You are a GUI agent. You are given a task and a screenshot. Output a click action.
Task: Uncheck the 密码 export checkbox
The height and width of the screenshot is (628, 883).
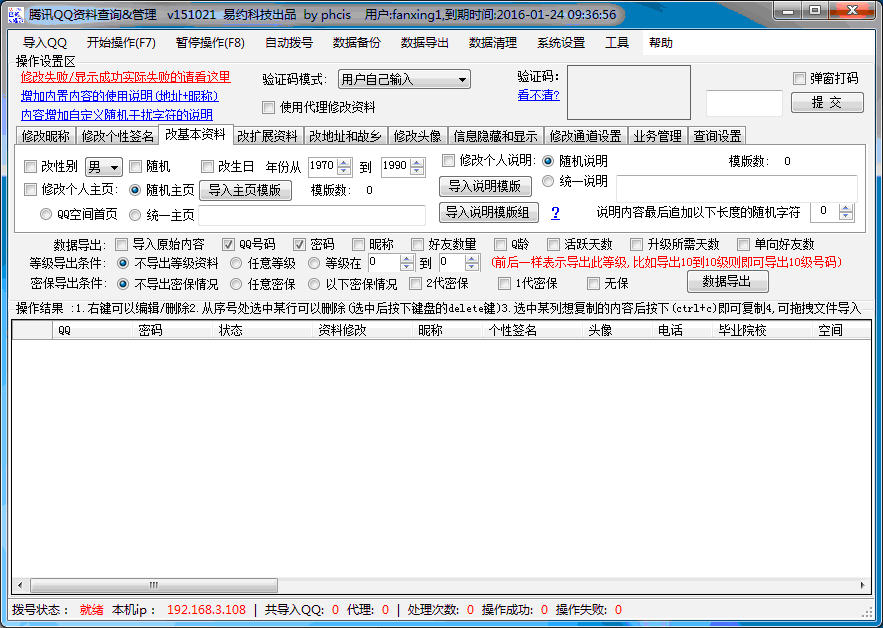[x=299, y=244]
